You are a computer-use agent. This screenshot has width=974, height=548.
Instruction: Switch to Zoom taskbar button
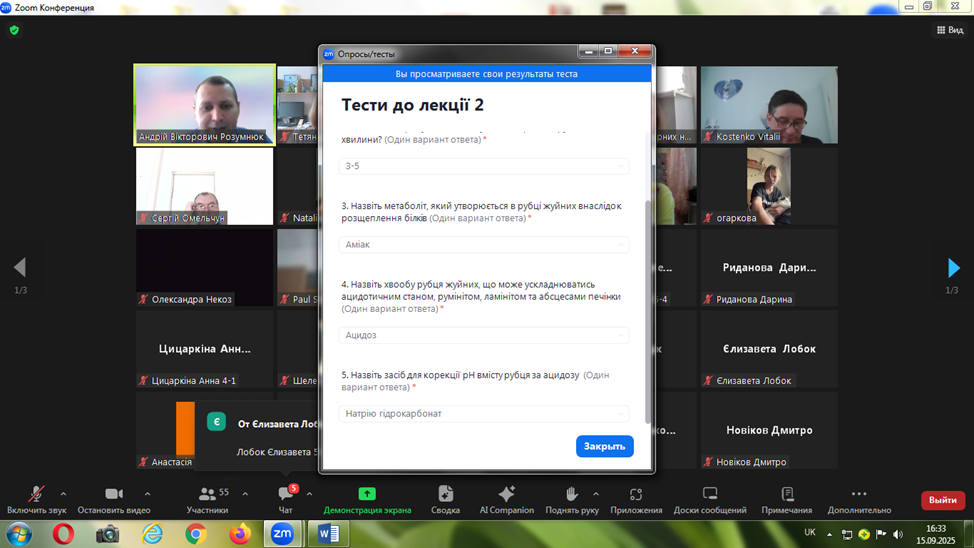point(283,534)
